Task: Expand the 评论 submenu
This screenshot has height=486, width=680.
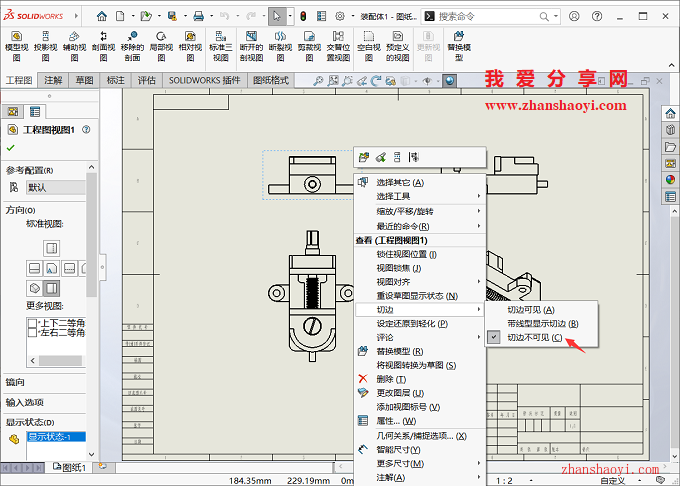Action: (420, 337)
